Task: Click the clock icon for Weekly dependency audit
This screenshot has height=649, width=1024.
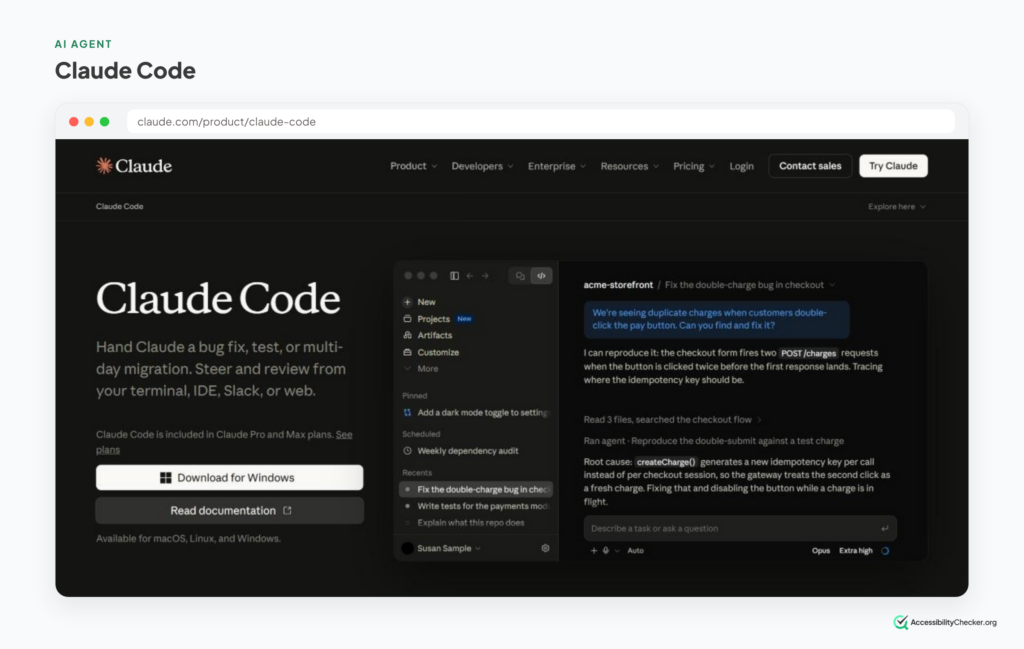Action: click(407, 451)
